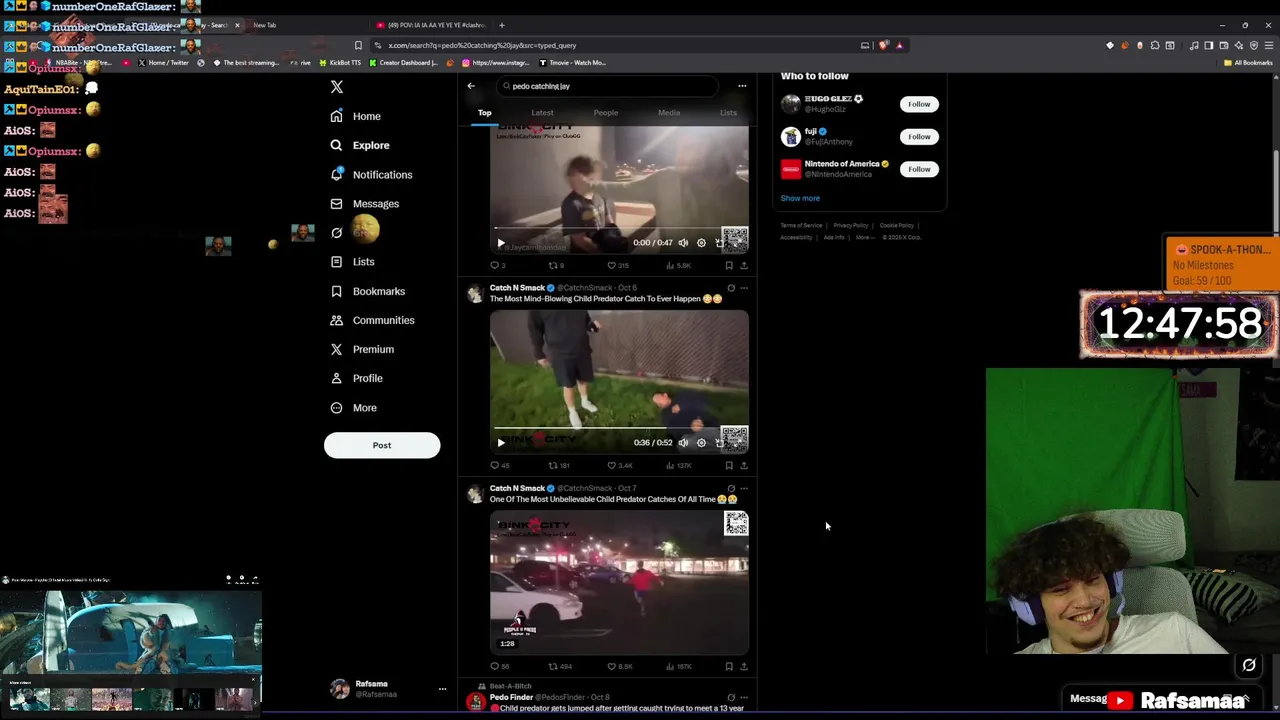This screenshot has height=720, width=1280.
Task: Open Messages in the sidebar
Action: click(364, 204)
